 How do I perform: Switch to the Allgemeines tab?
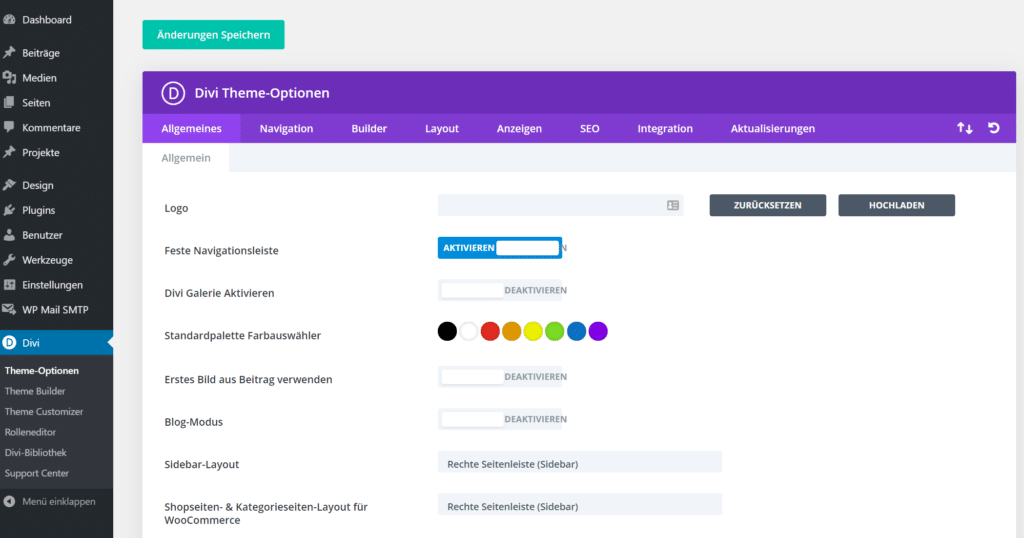[x=191, y=129]
